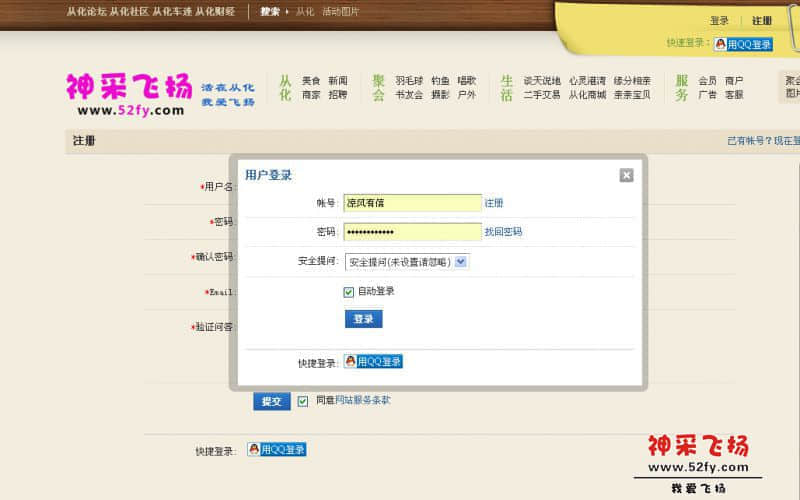Open 从化财经 in the top bar
The height and width of the screenshot is (500, 800).
point(215,11)
